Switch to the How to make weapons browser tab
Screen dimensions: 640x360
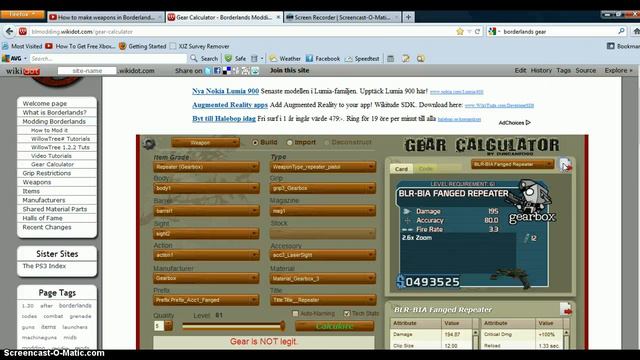click(105, 17)
